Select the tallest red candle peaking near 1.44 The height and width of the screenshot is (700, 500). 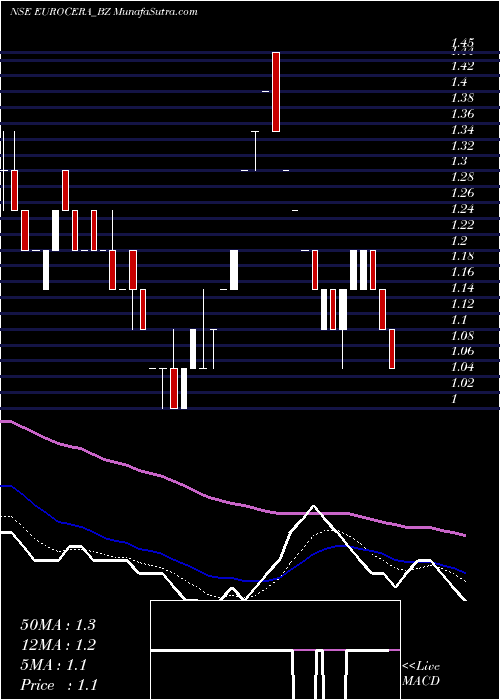click(x=276, y=92)
